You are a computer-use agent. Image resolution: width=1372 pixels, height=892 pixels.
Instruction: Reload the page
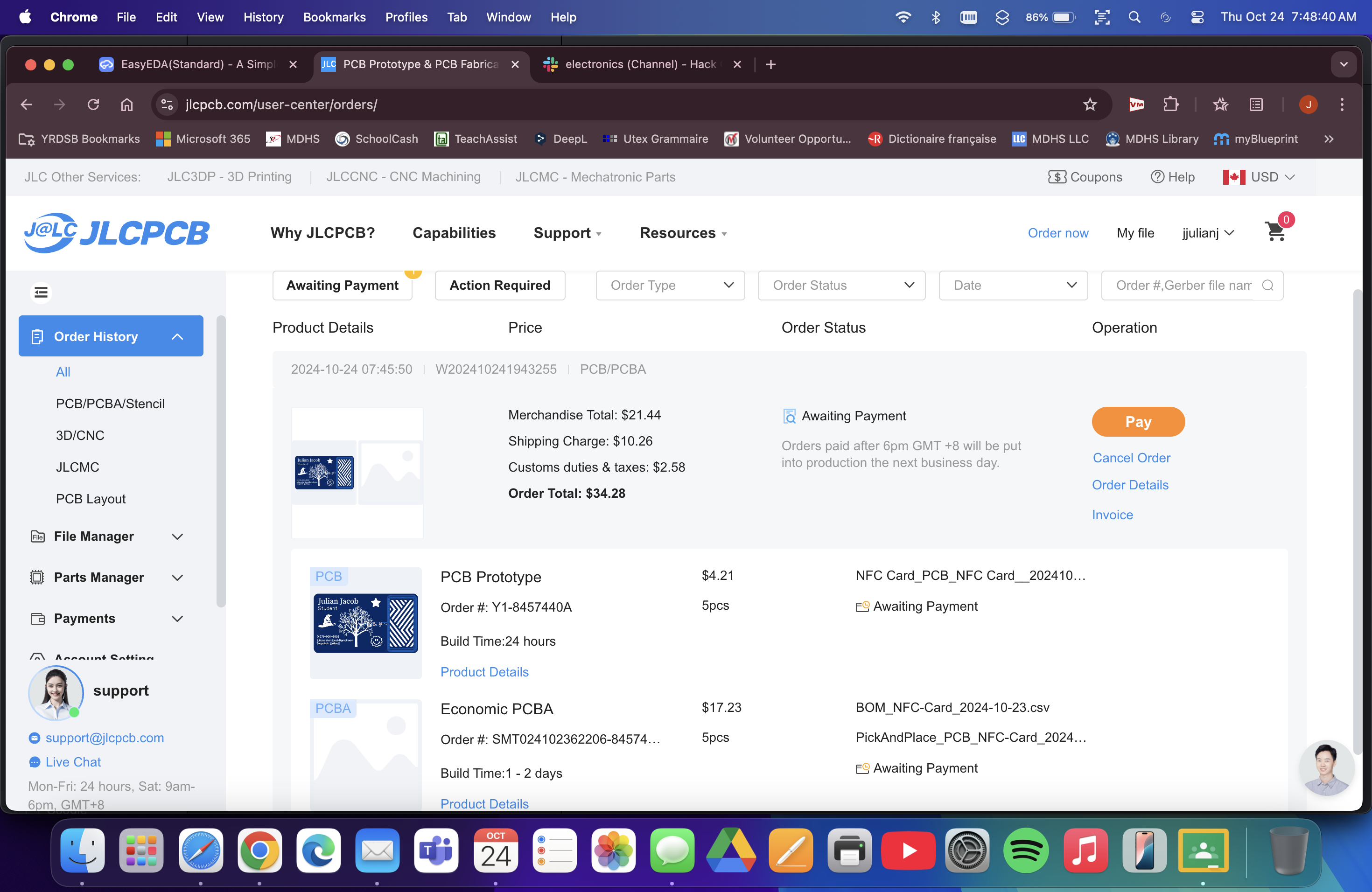point(93,105)
